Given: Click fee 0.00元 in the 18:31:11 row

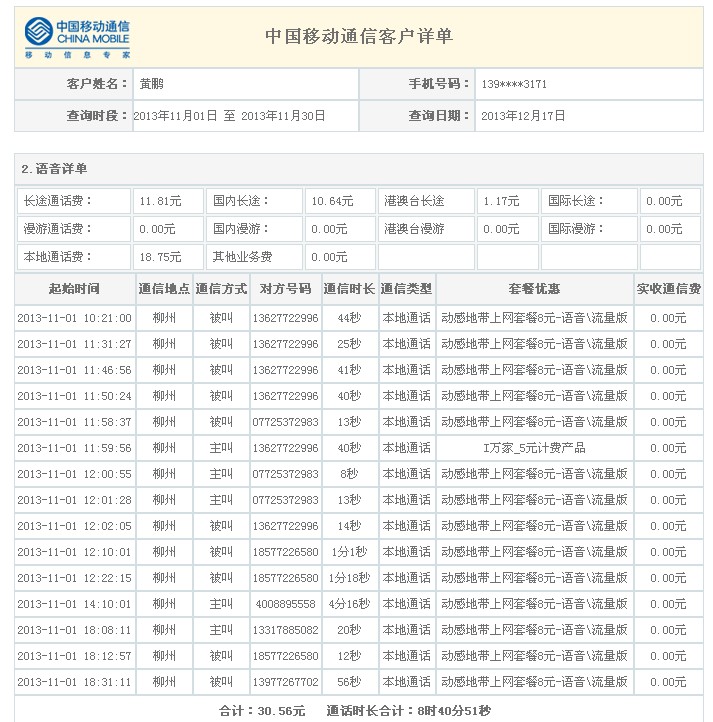Looking at the screenshot, I should point(668,682).
